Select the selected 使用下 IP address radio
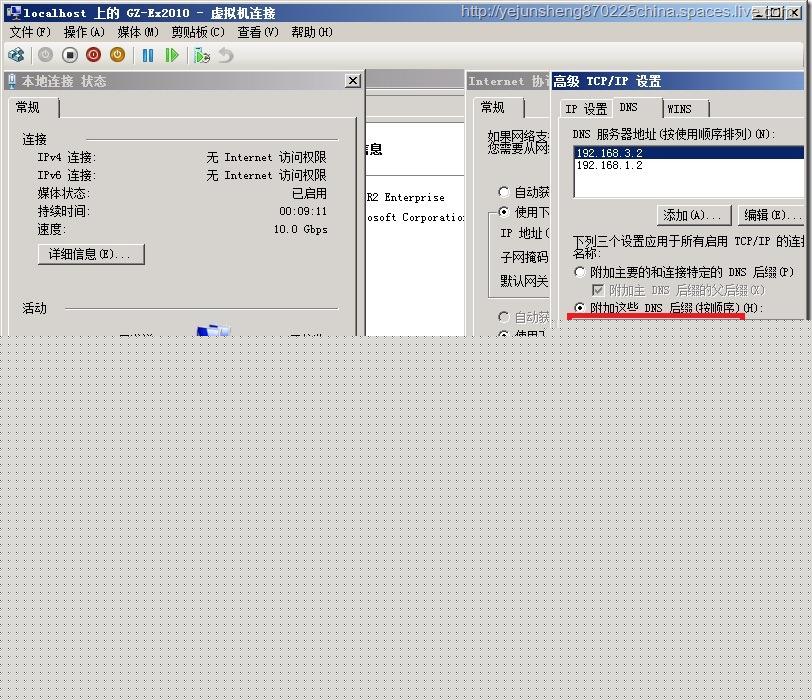Image resolution: width=812 pixels, height=700 pixels. point(503,211)
